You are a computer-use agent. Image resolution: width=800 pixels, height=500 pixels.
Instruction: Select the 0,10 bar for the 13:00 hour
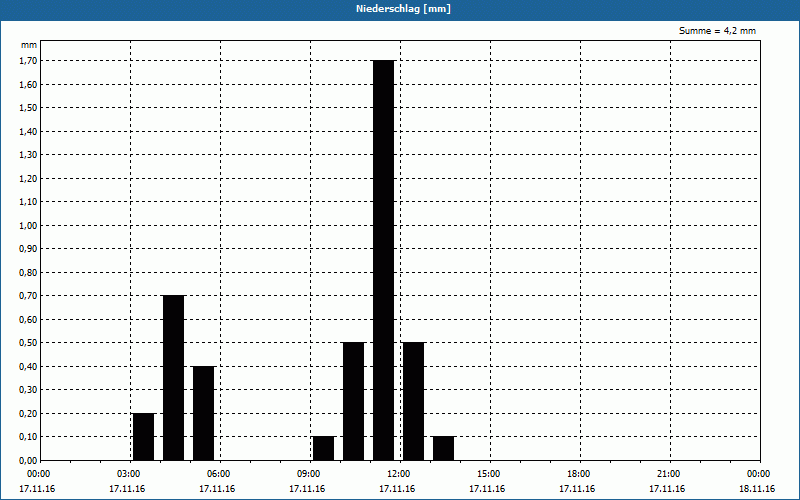coord(443,448)
